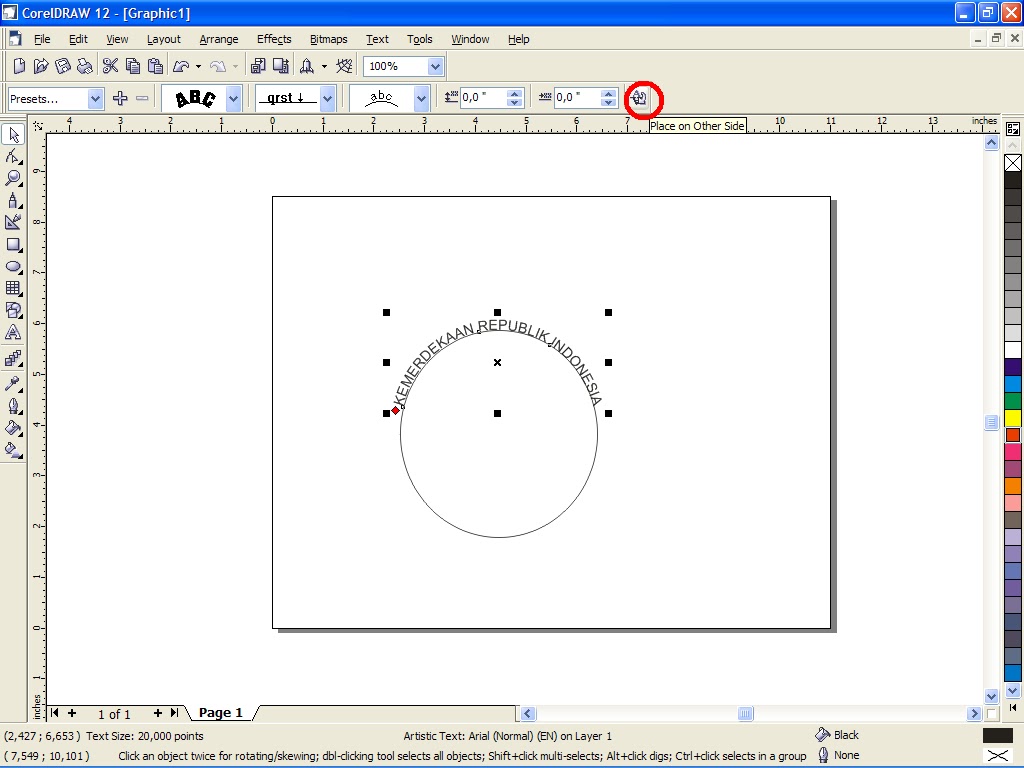Image resolution: width=1024 pixels, height=768 pixels.
Task: Click the Export icon
Action: pos(281,66)
